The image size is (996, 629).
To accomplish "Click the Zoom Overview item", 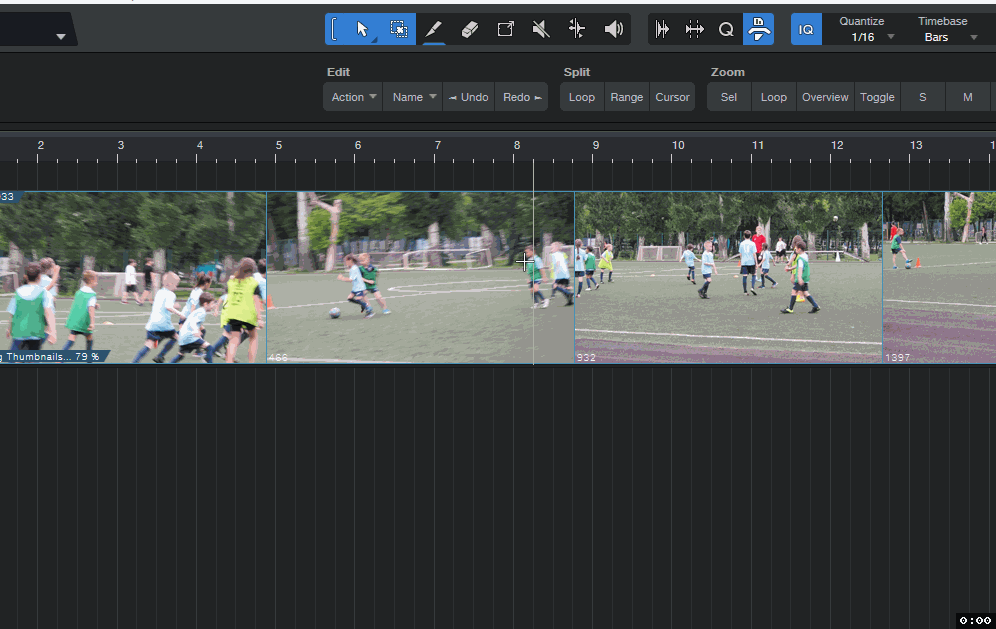I will click(824, 97).
